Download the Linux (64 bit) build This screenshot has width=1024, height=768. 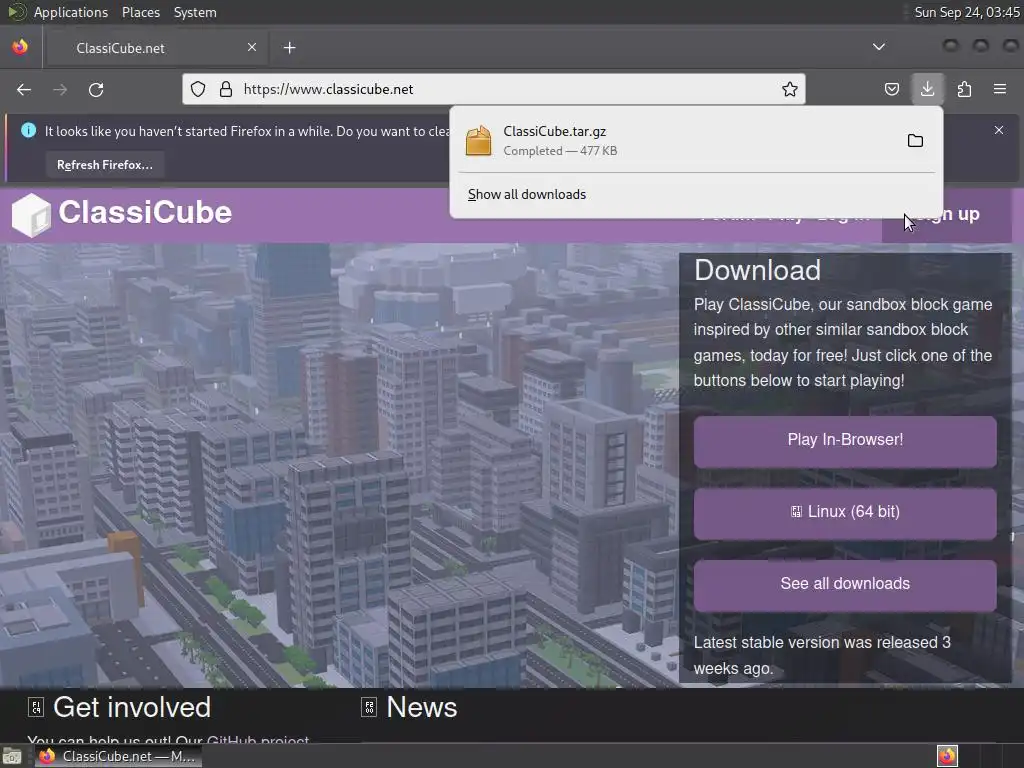pyautogui.click(x=845, y=512)
